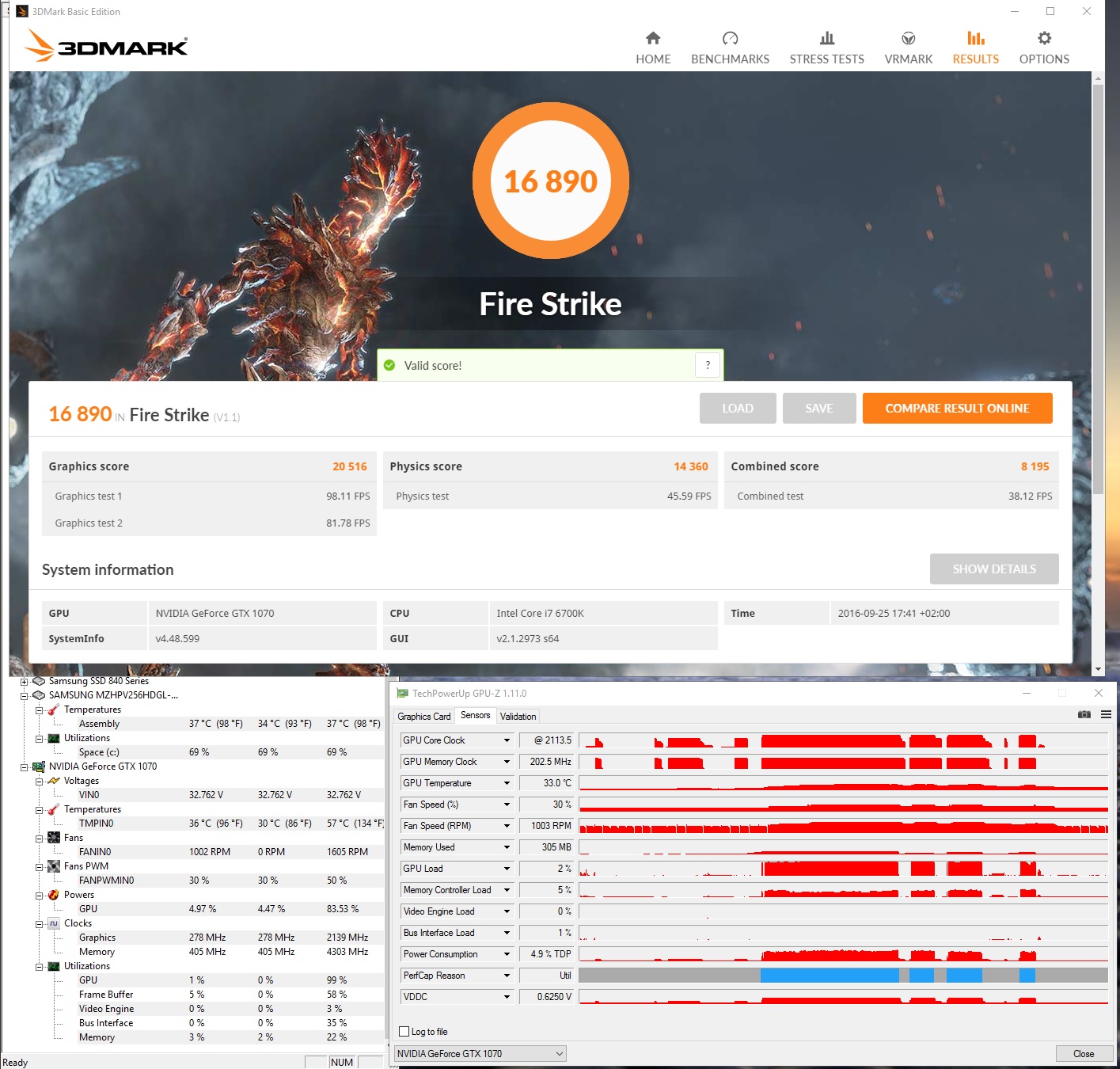Open the GPU Memory Clock sensor dropdown
This screenshot has height=1069, width=1120.
pyautogui.click(x=507, y=762)
